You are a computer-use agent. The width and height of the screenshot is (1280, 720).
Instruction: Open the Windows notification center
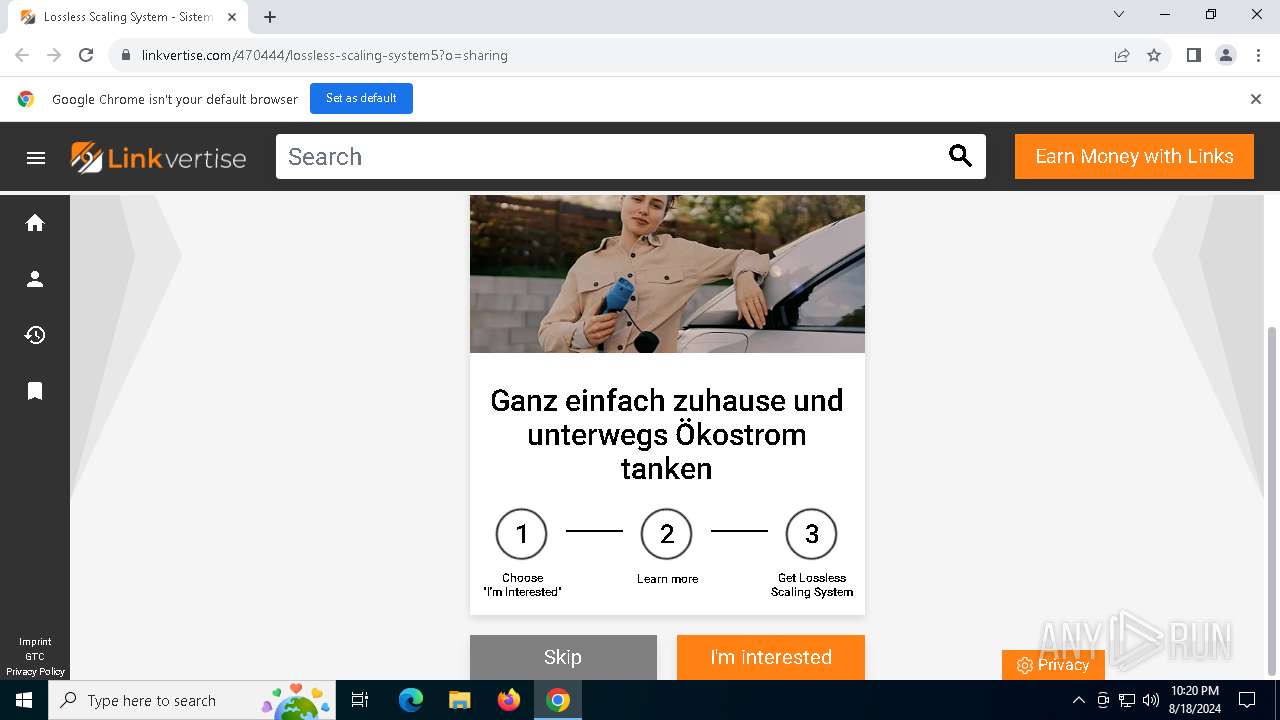tap(1247, 700)
